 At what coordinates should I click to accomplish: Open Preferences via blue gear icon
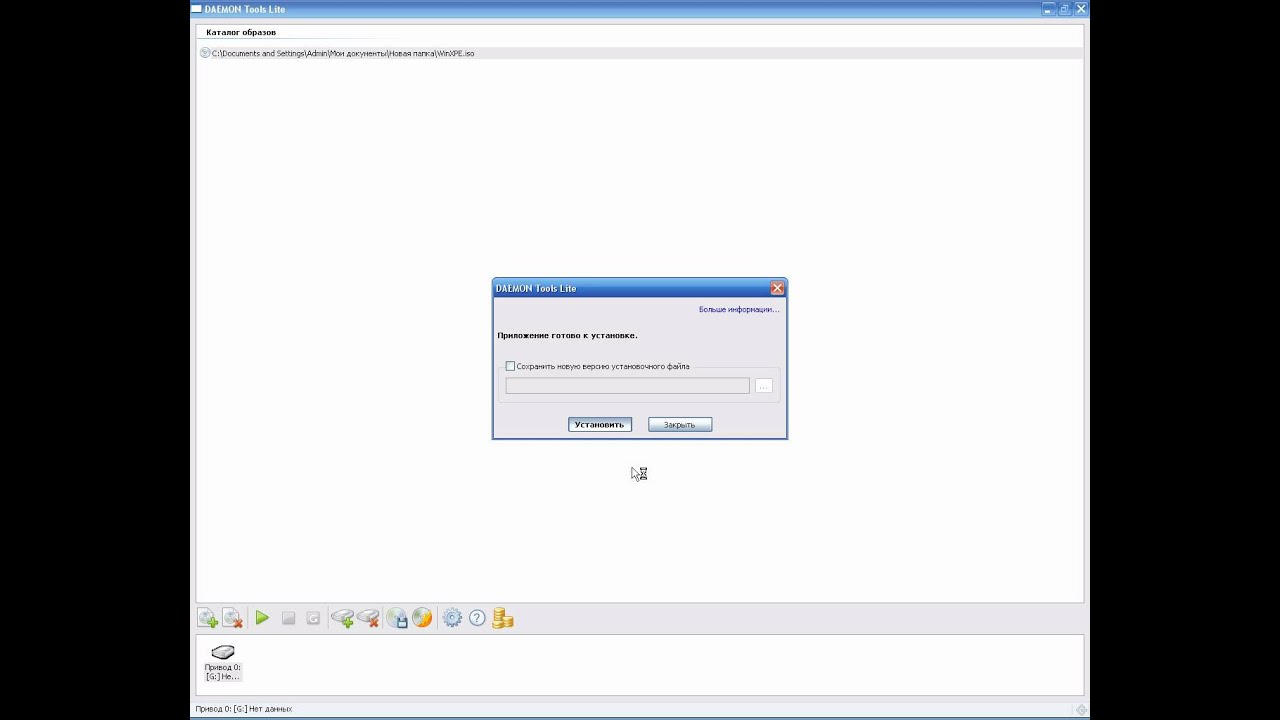452,618
